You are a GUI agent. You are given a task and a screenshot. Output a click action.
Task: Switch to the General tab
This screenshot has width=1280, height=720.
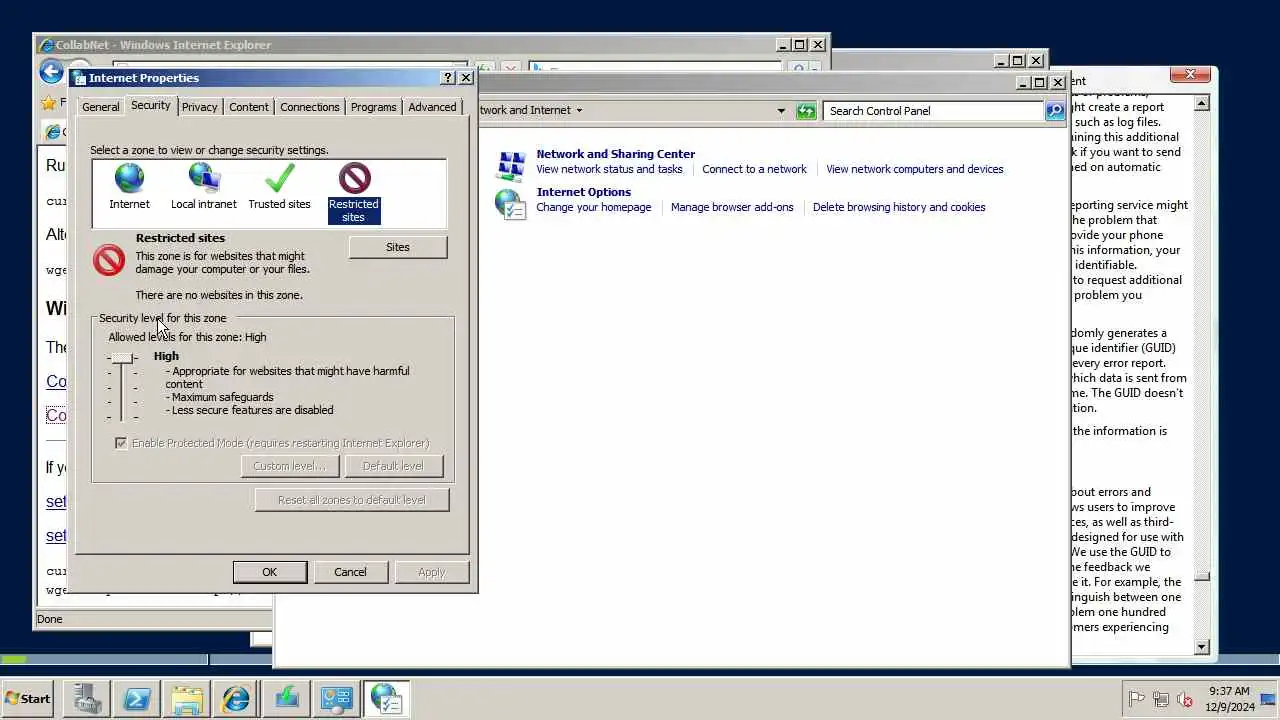pyautogui.click(x=100, y=107)
